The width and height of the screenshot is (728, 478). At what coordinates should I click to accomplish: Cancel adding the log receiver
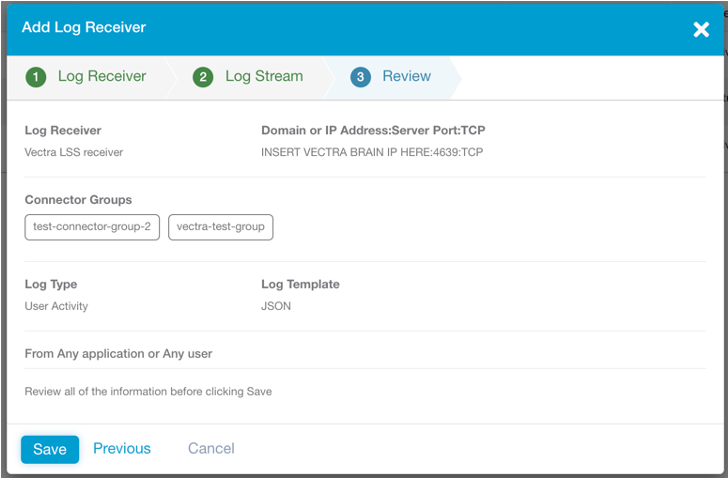point(211,448)
